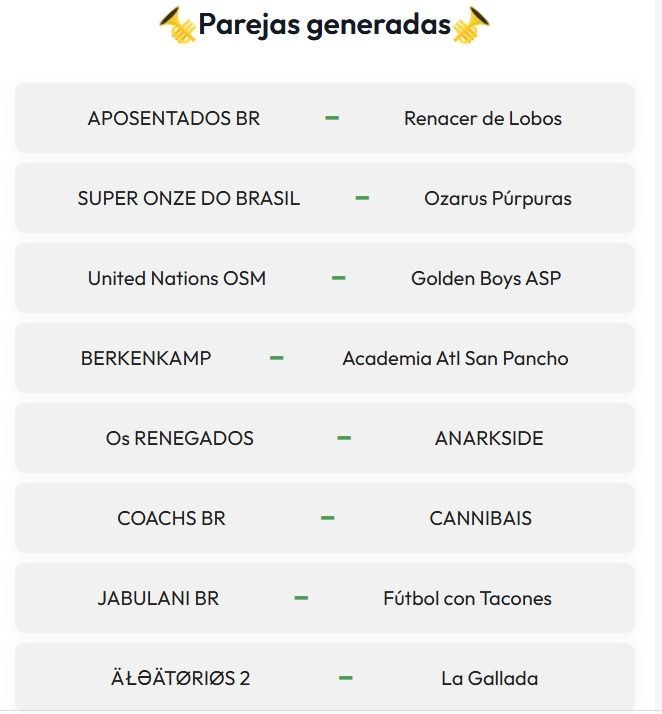Viewport: 662px width, 714px height.
Task: Click the COACHS BR team name
Action: [172, 518]
